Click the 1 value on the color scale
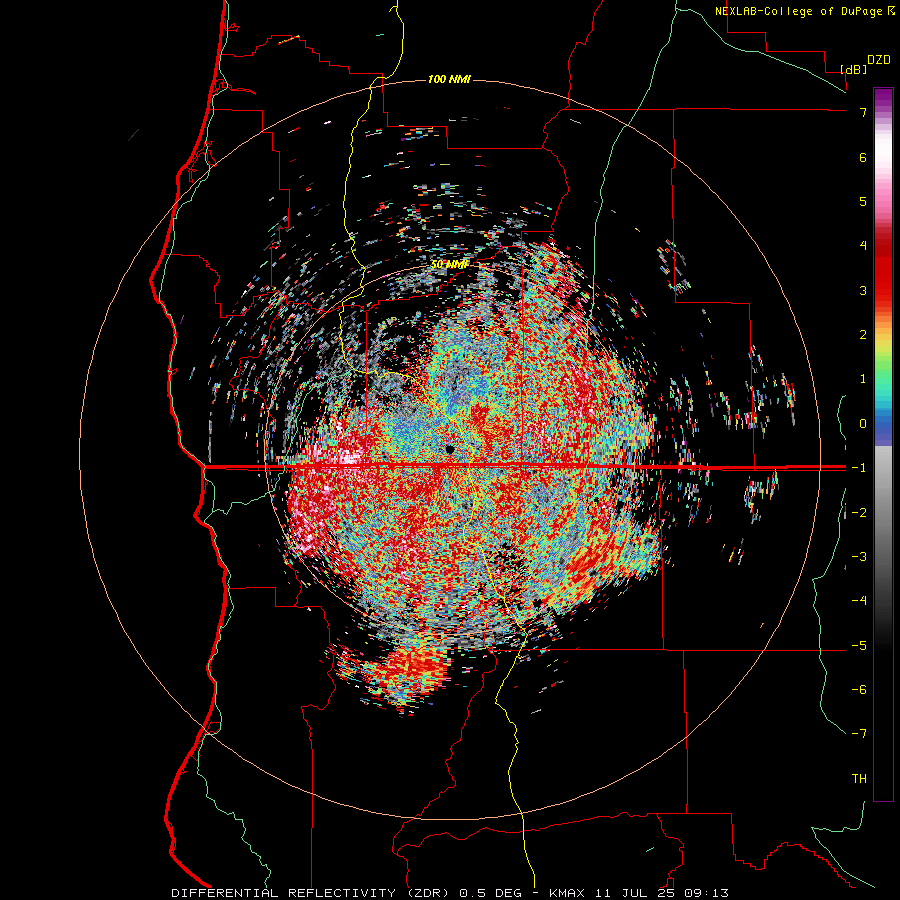The height and width of the screenshot is (900, 900). coord(863,379)
